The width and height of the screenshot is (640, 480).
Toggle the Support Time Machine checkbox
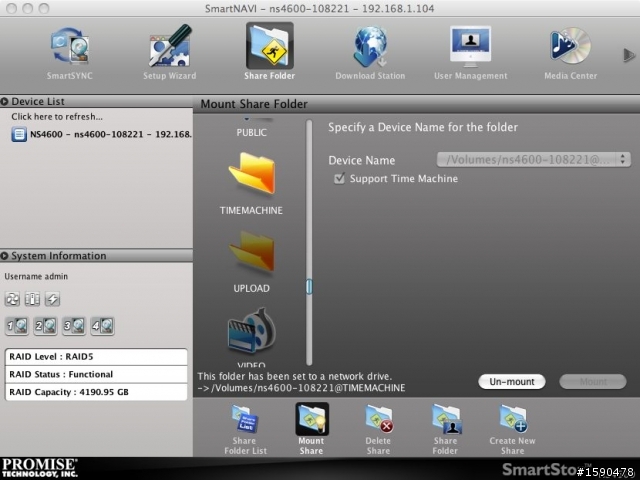pyautogui.click(x=340, y=179)
